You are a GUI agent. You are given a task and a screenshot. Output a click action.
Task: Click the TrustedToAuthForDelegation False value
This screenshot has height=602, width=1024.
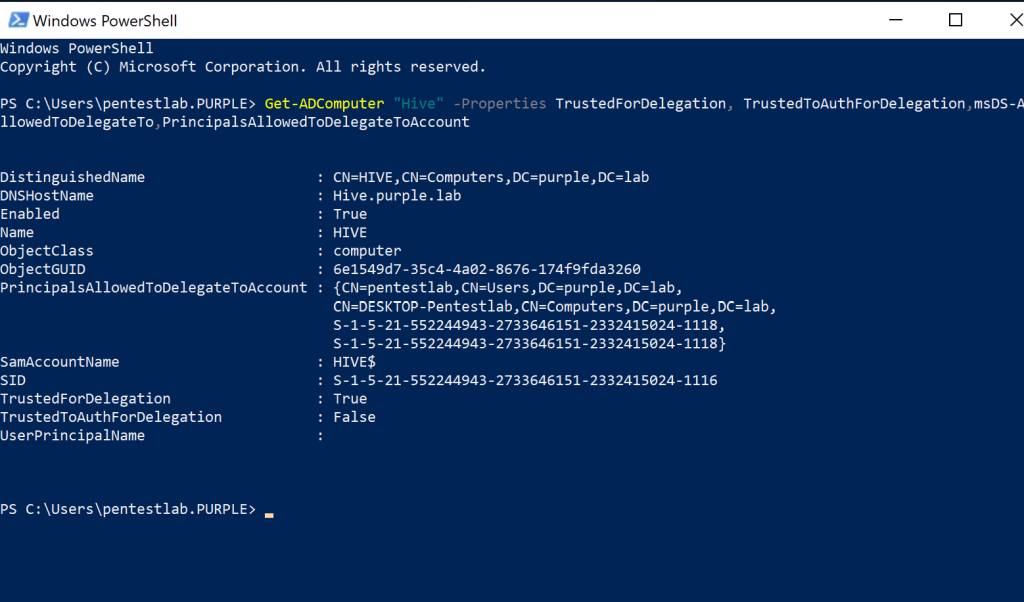click(x=354, y=417)
